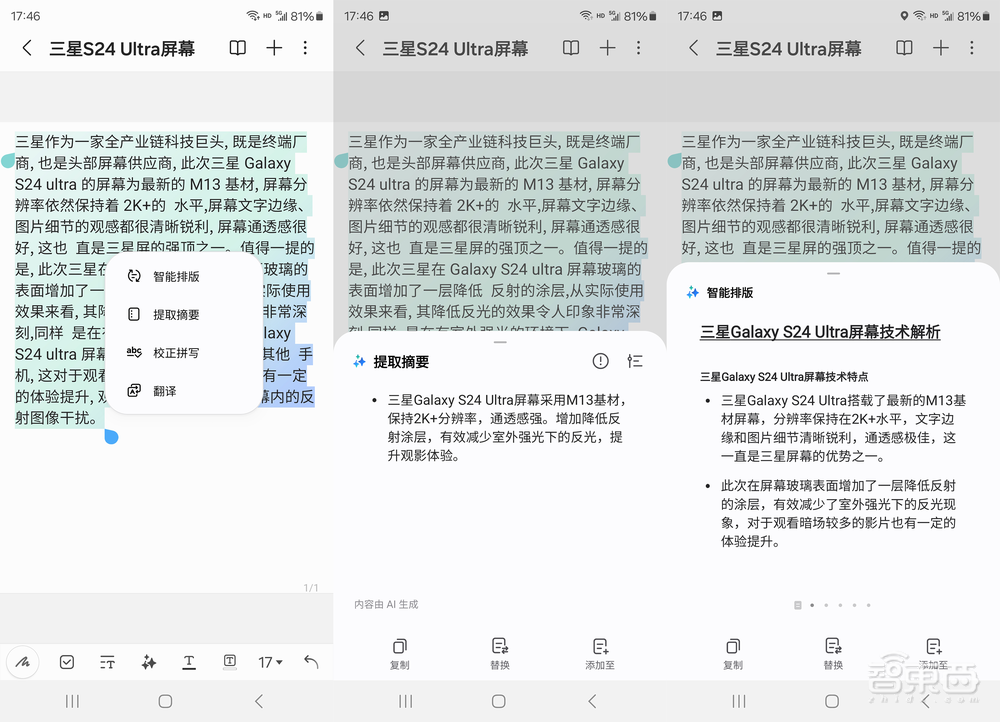Image resolution: width=1000 pixels, height=722 pixels.
Task: Tap the boxed T highlight icon
Action: pos(229,662)
